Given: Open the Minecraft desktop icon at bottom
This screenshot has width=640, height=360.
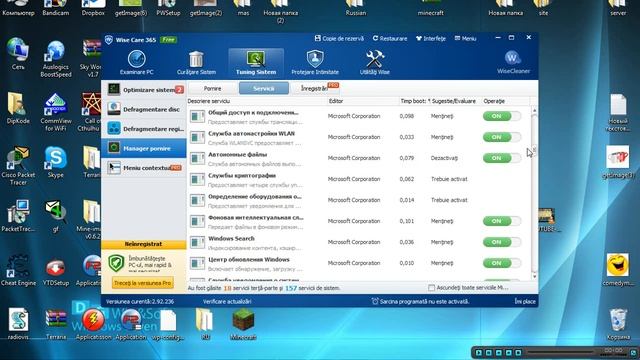Looking at the screenshot, I should 243,324.
